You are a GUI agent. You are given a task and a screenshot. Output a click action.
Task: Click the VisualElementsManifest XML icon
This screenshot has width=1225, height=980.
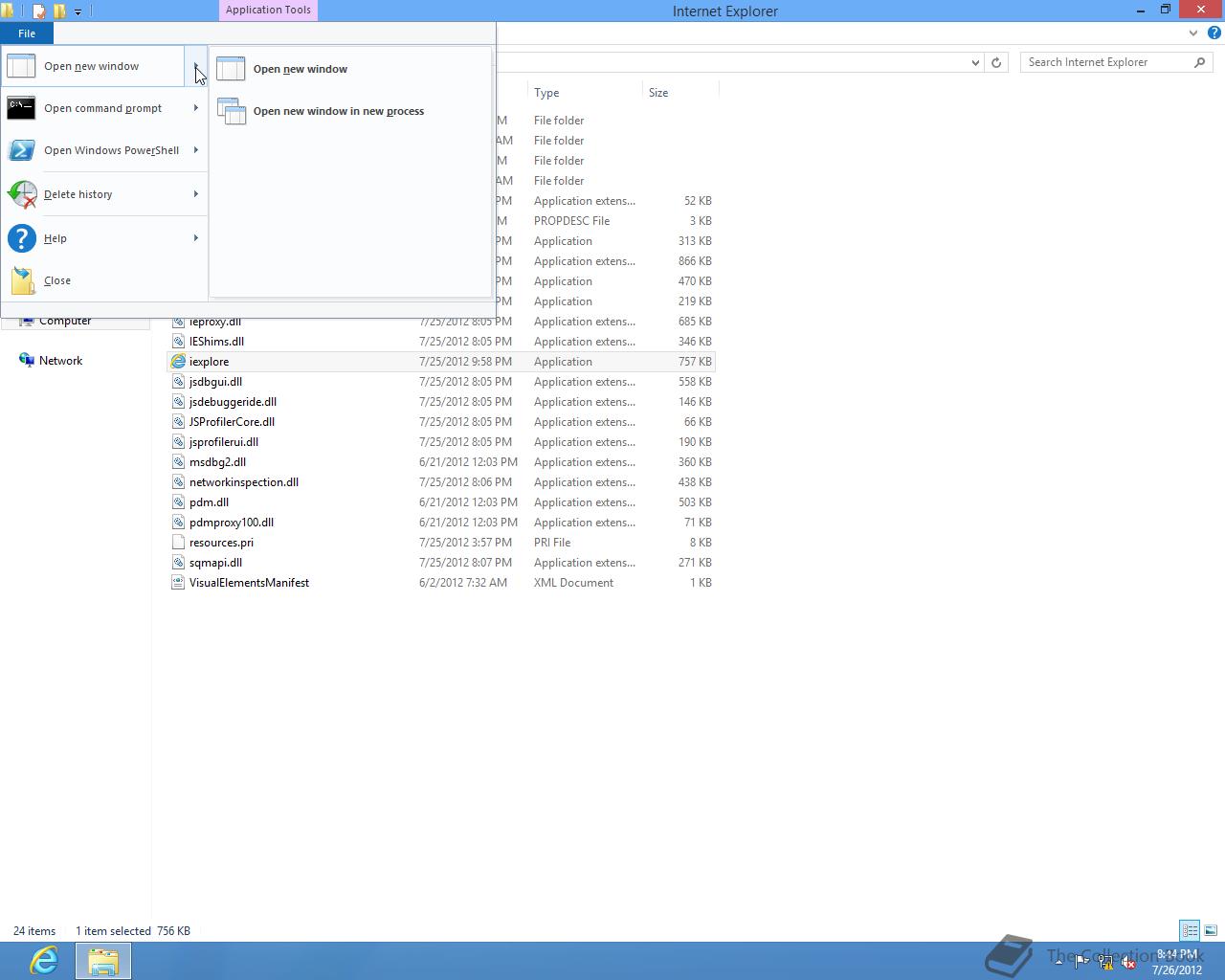(x=178, y=583)
